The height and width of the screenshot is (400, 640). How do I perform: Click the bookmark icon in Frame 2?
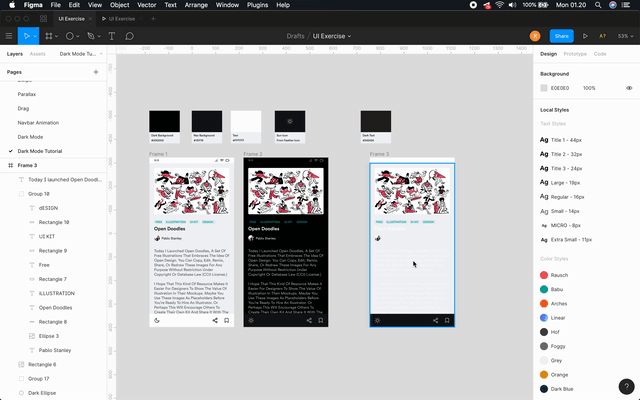point(321,320)
